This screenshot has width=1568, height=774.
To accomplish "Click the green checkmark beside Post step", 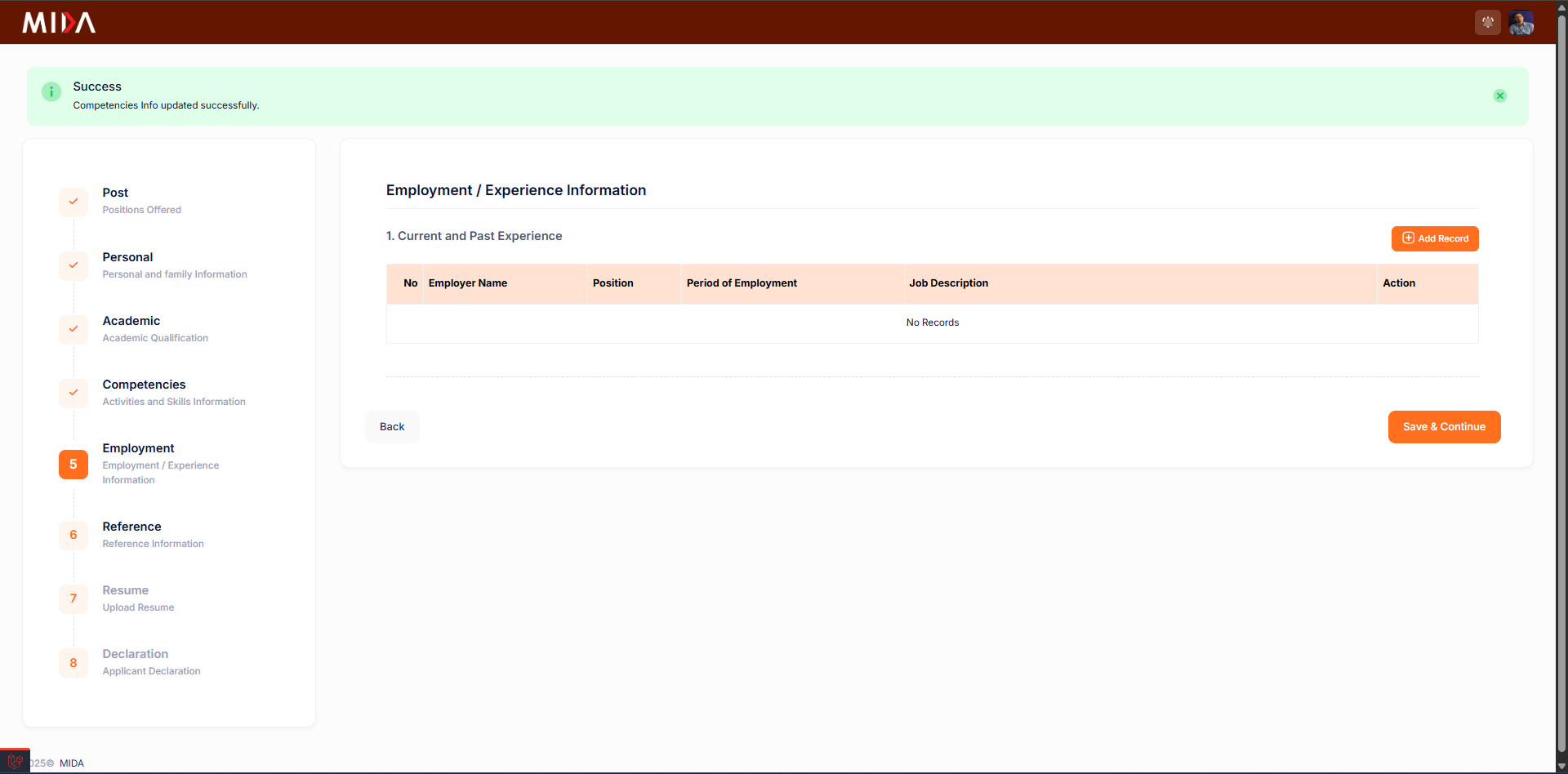I will (73, 202).
